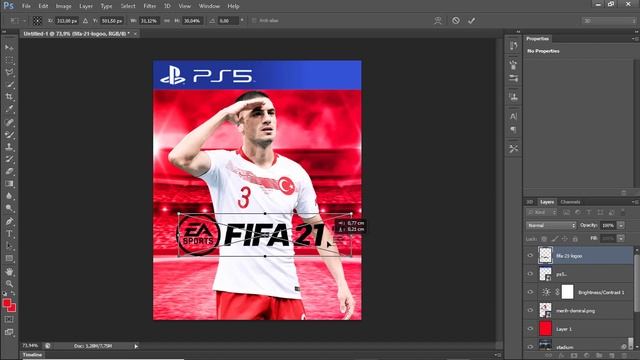Screen dimensions: 640x360
Task: Select the Brush tool
Action: point(9,134)
